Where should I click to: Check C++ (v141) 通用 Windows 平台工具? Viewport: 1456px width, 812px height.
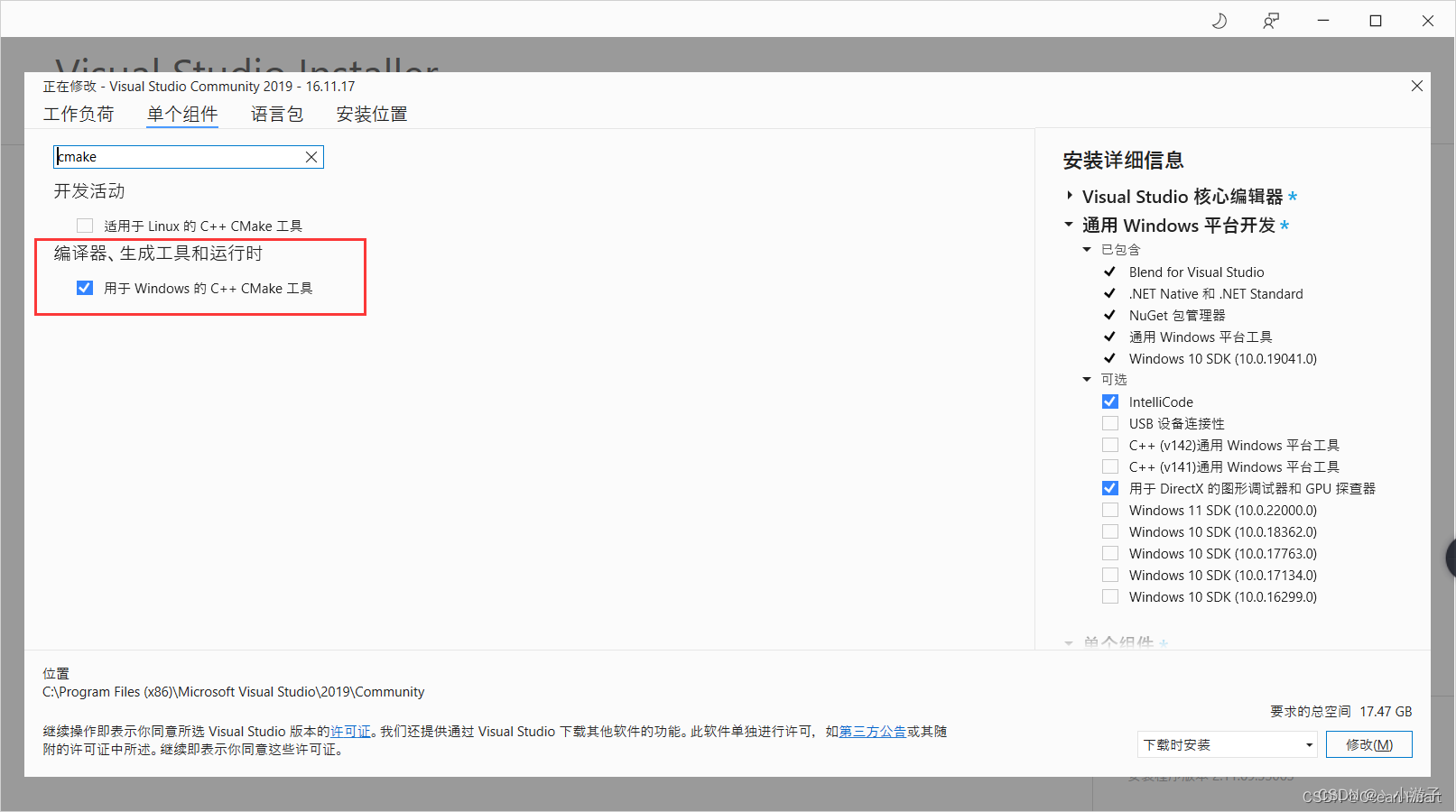pyautogui.click(x=1110, y=466)
